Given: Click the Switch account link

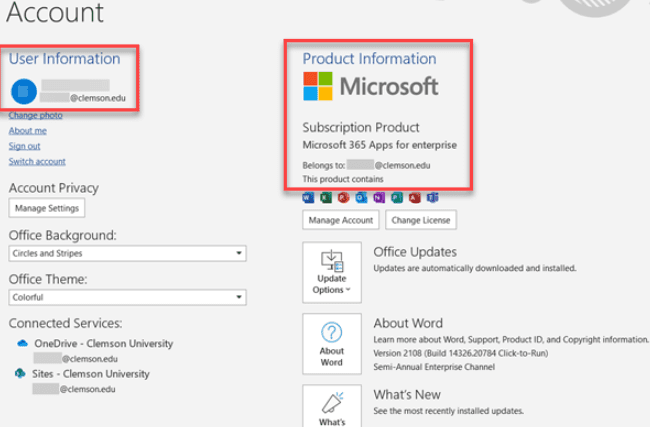Looking at the screenshot, I should point(37,161).
